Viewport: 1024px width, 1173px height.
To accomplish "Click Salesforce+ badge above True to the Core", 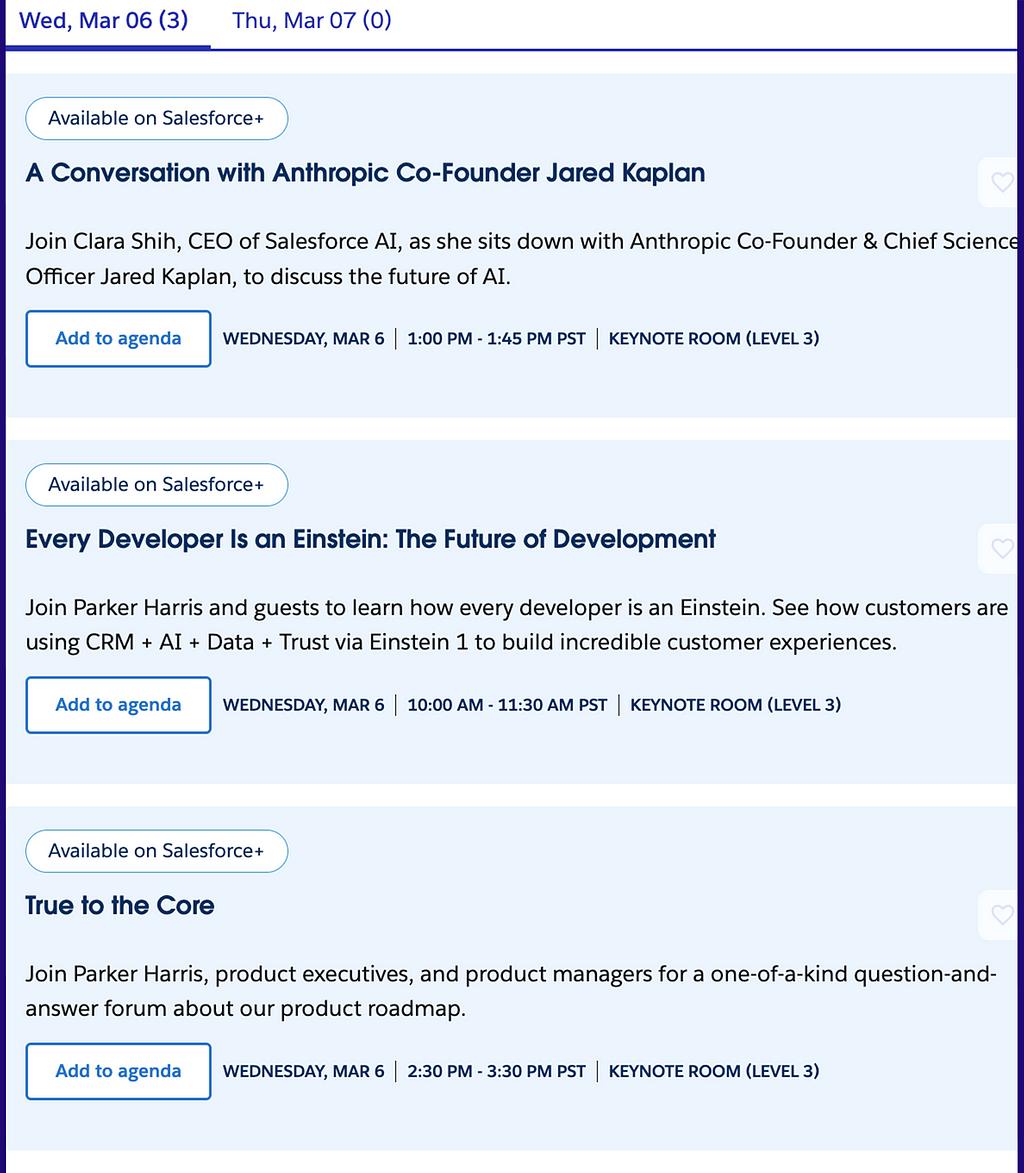I will pos(156,851).
